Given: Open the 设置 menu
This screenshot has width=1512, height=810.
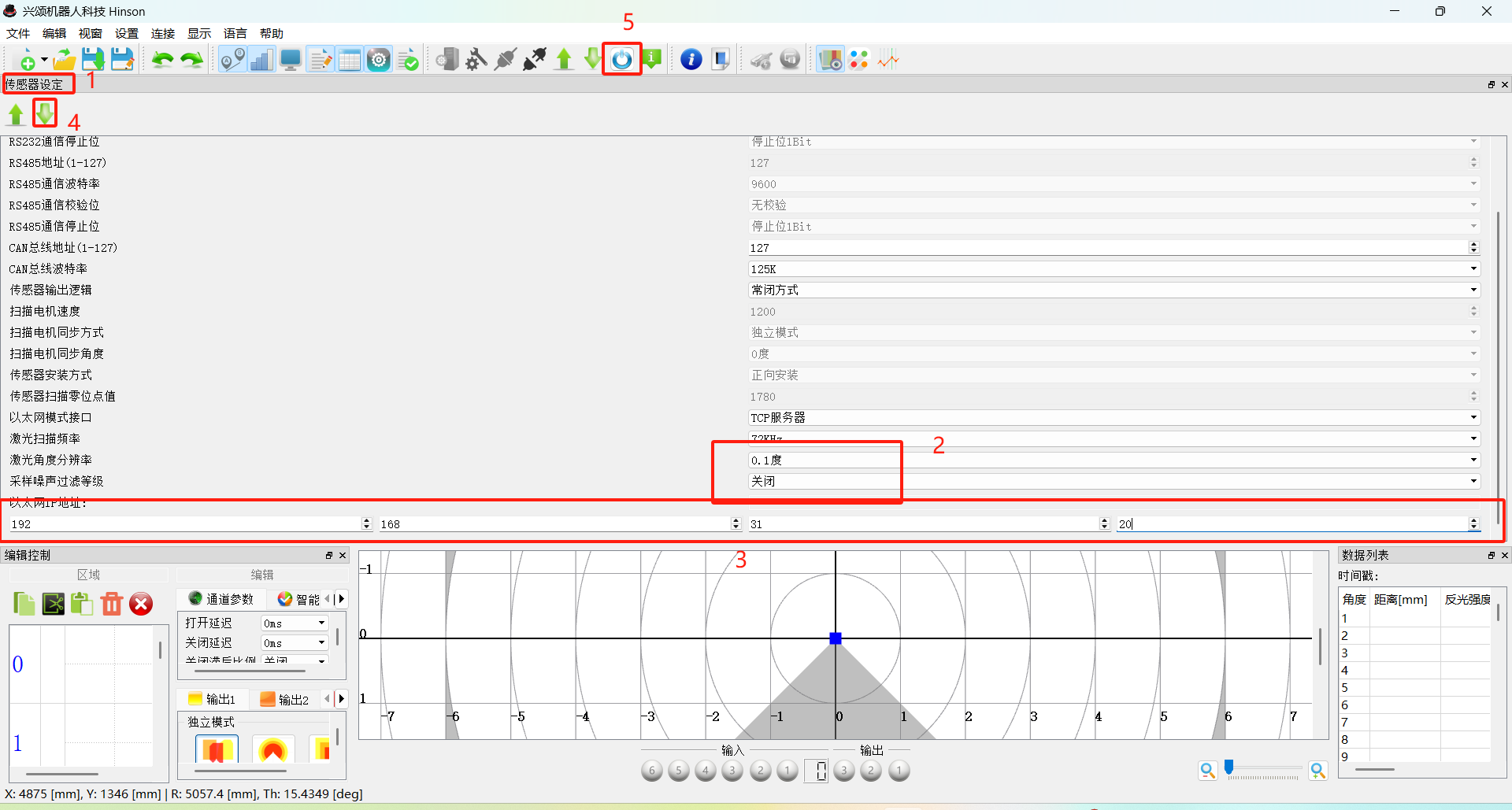Looking at the screenshot, I should coord(127,33).
